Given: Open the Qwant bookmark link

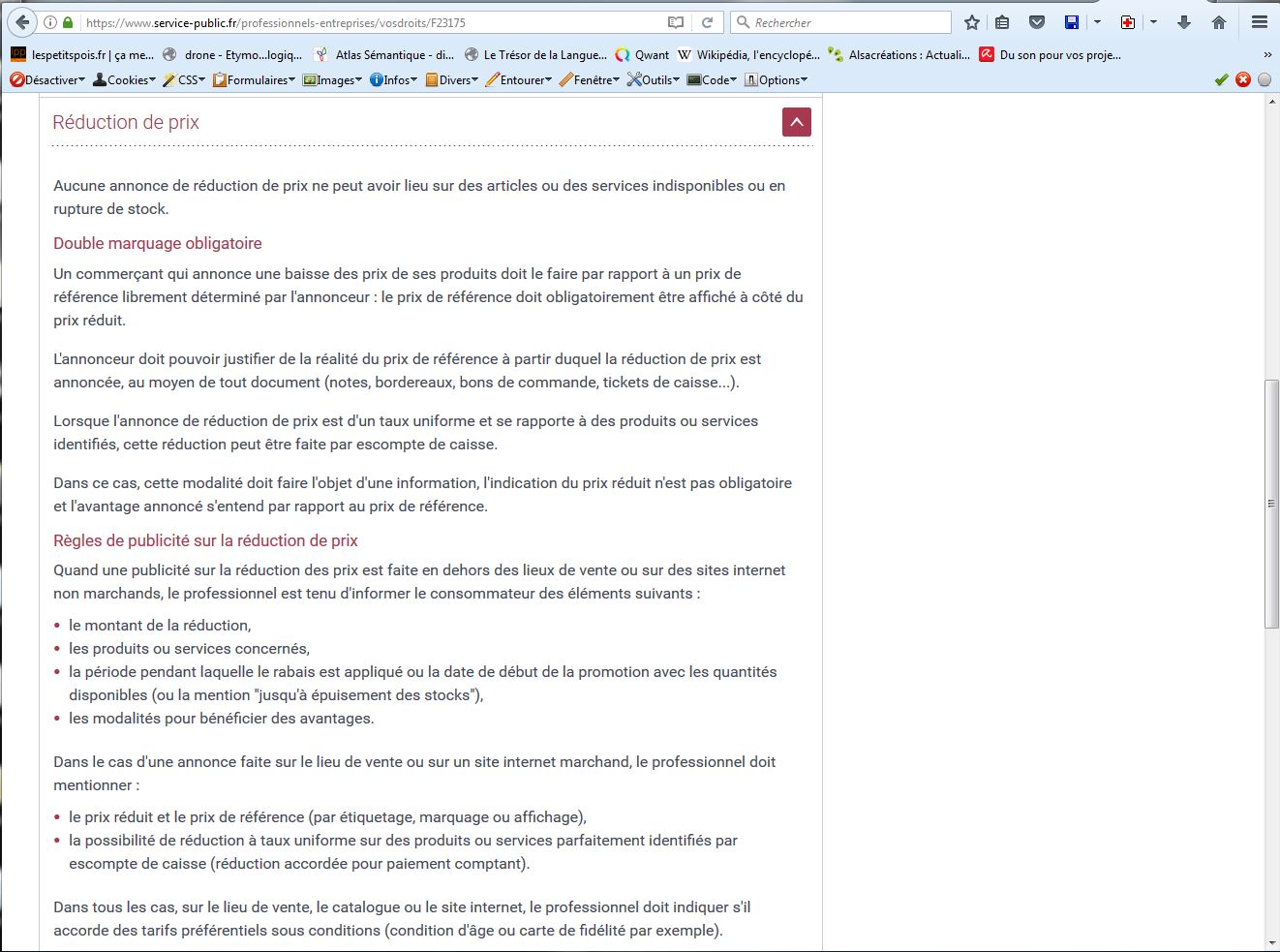Looking at the screenshot, I should click(642, 55).
